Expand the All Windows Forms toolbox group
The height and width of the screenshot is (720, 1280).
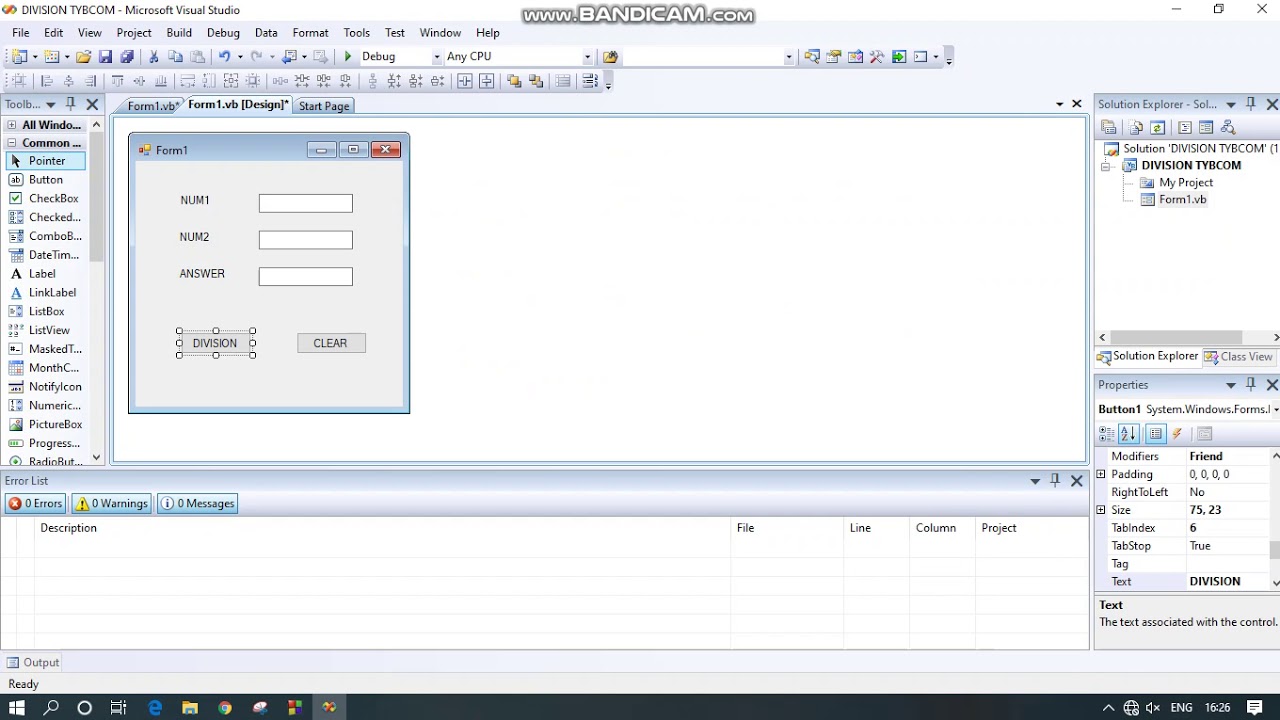pyautogui.click(x=11, y=125)
